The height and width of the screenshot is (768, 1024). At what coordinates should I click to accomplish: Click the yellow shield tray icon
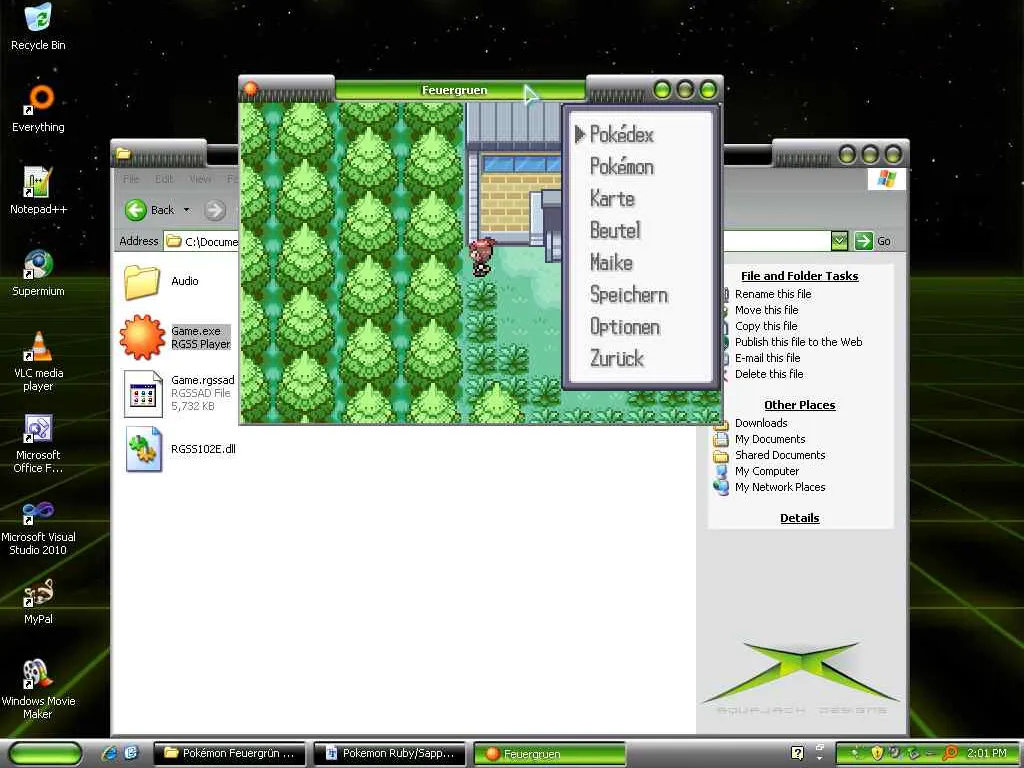(x=877, y=753)
